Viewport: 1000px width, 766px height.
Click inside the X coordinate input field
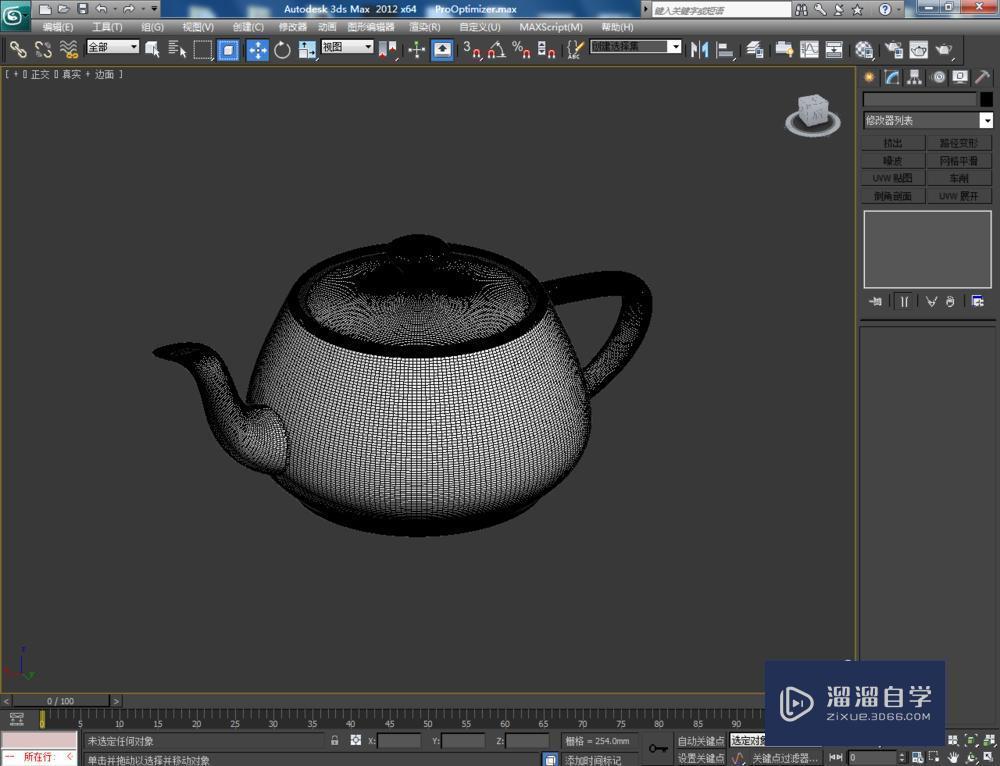[400, 740]
